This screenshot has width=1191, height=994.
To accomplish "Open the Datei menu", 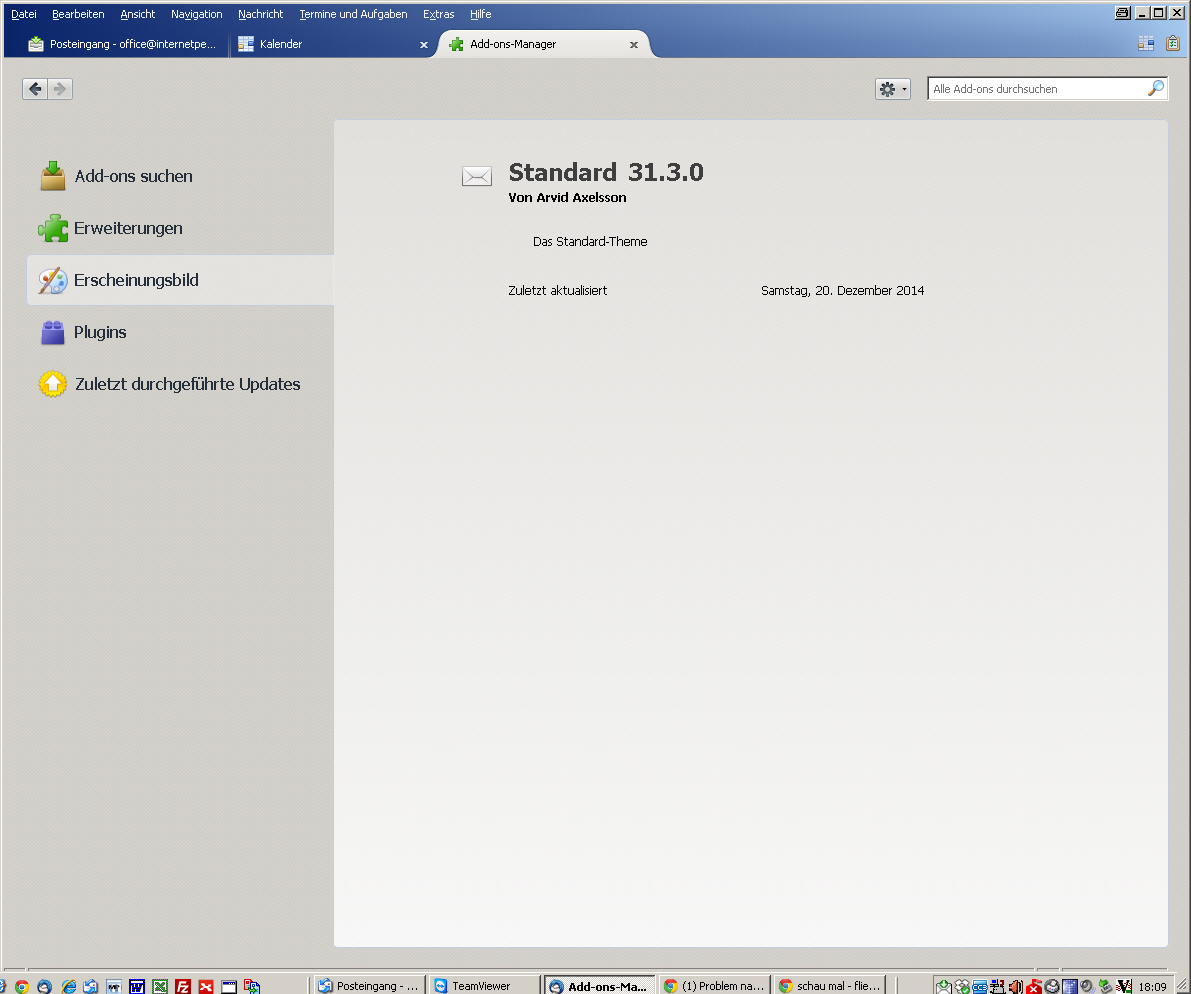I will pos(24,14).
